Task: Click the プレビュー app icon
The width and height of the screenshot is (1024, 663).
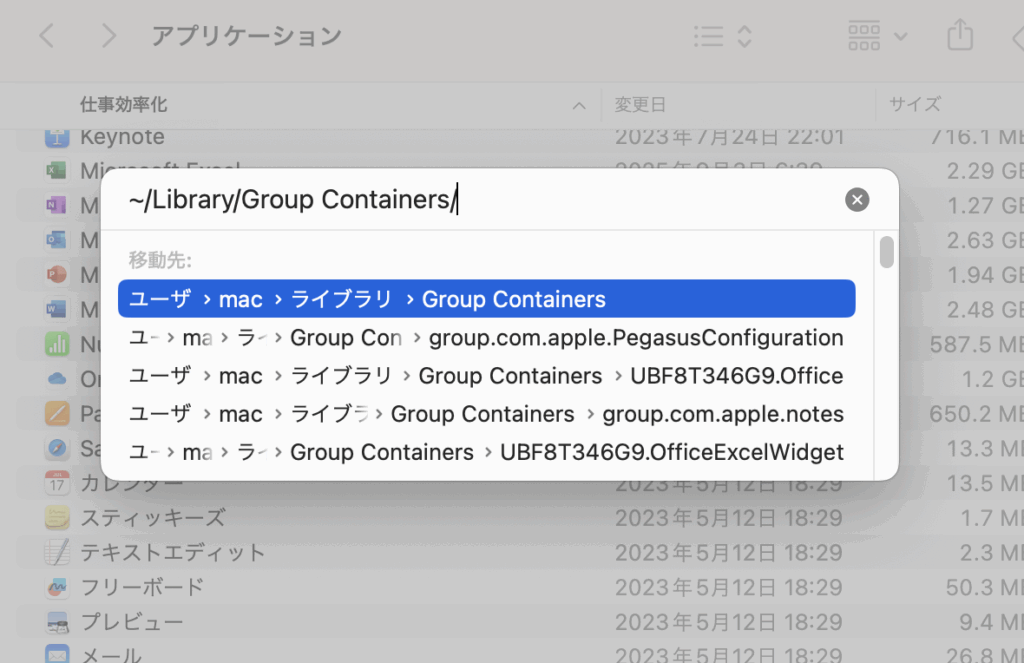Action: pos(57,622)
